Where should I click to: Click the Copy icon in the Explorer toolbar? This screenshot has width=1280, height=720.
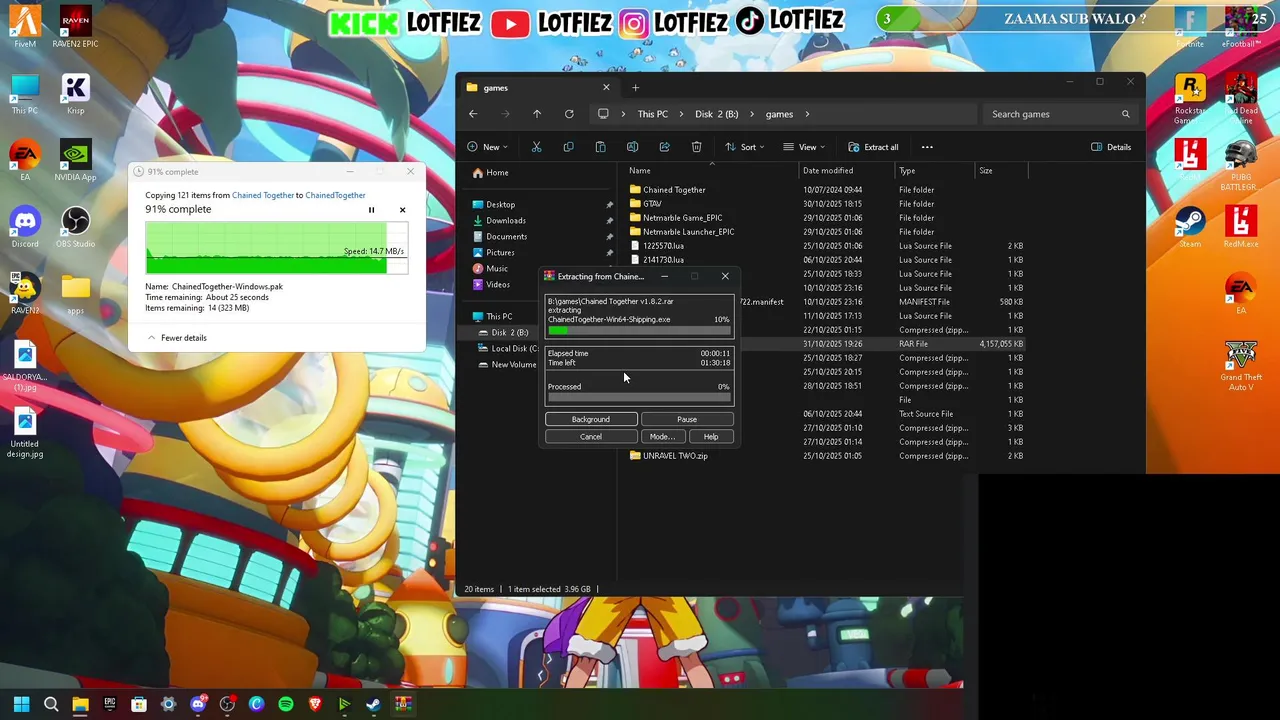click(x=568, y=147)
